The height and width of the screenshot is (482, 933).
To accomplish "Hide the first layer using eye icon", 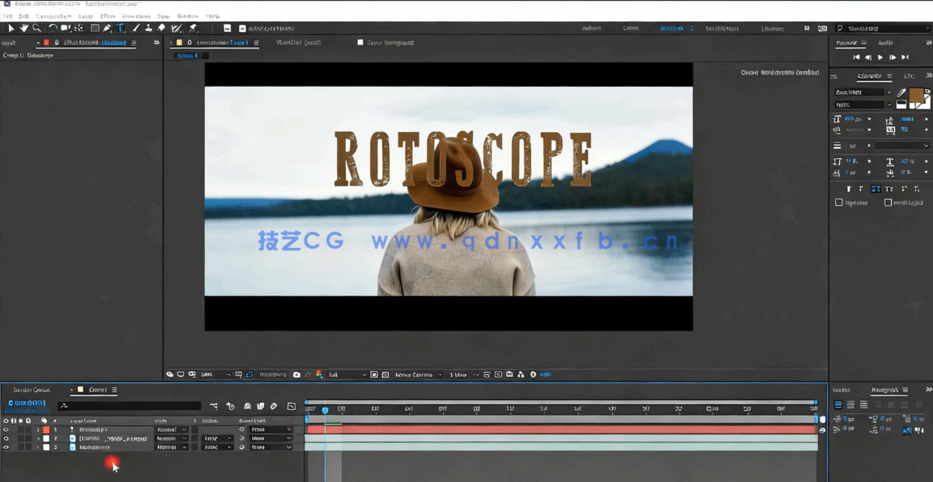I will pyautogui.click(x=6, y=430).
